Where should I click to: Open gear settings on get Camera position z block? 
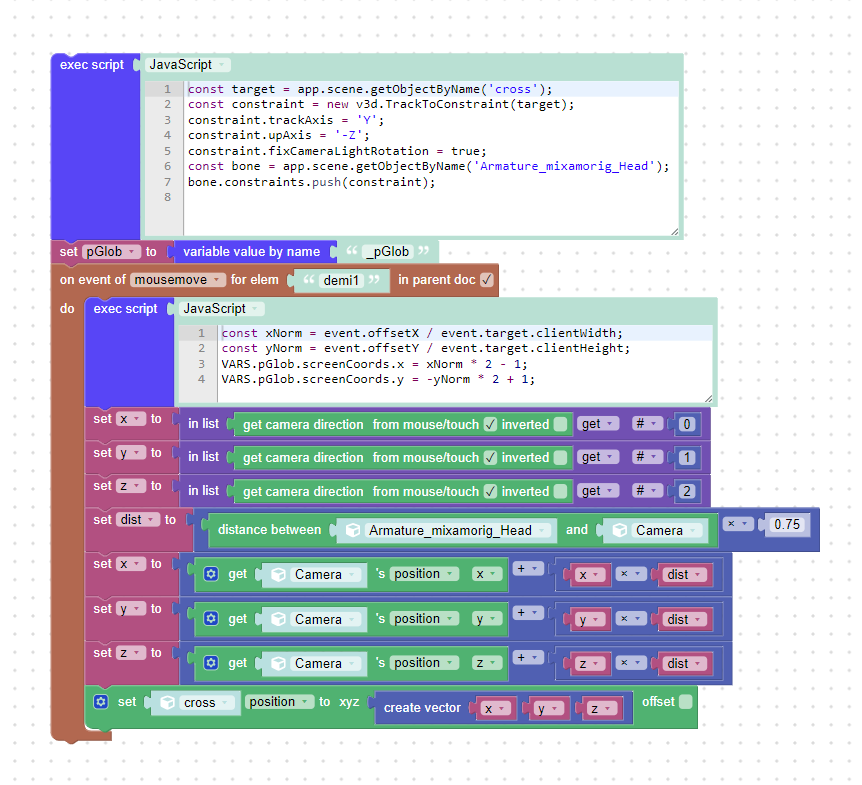click(211, 663)
